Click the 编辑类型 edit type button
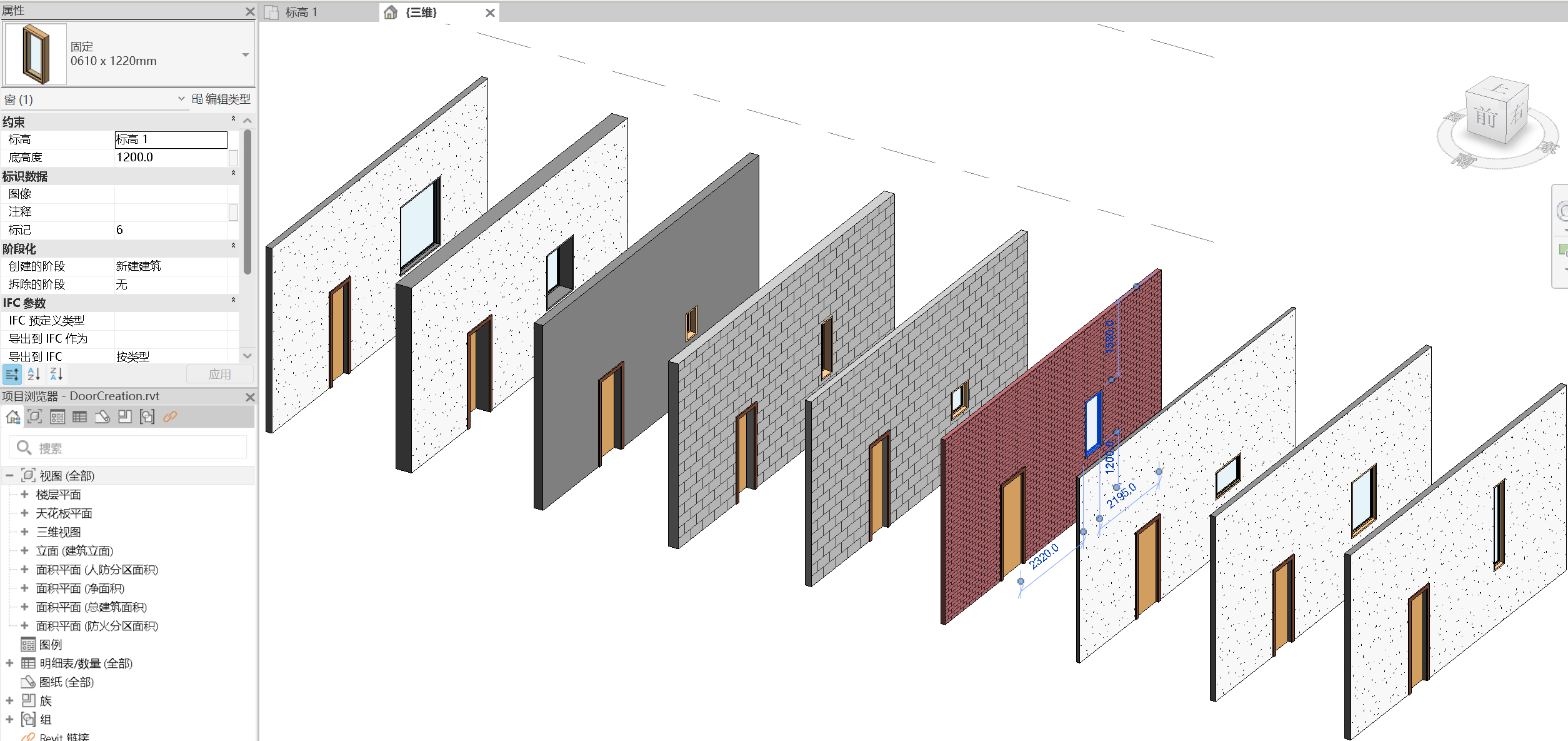The image size is (1568, 741). coord(221,99)
